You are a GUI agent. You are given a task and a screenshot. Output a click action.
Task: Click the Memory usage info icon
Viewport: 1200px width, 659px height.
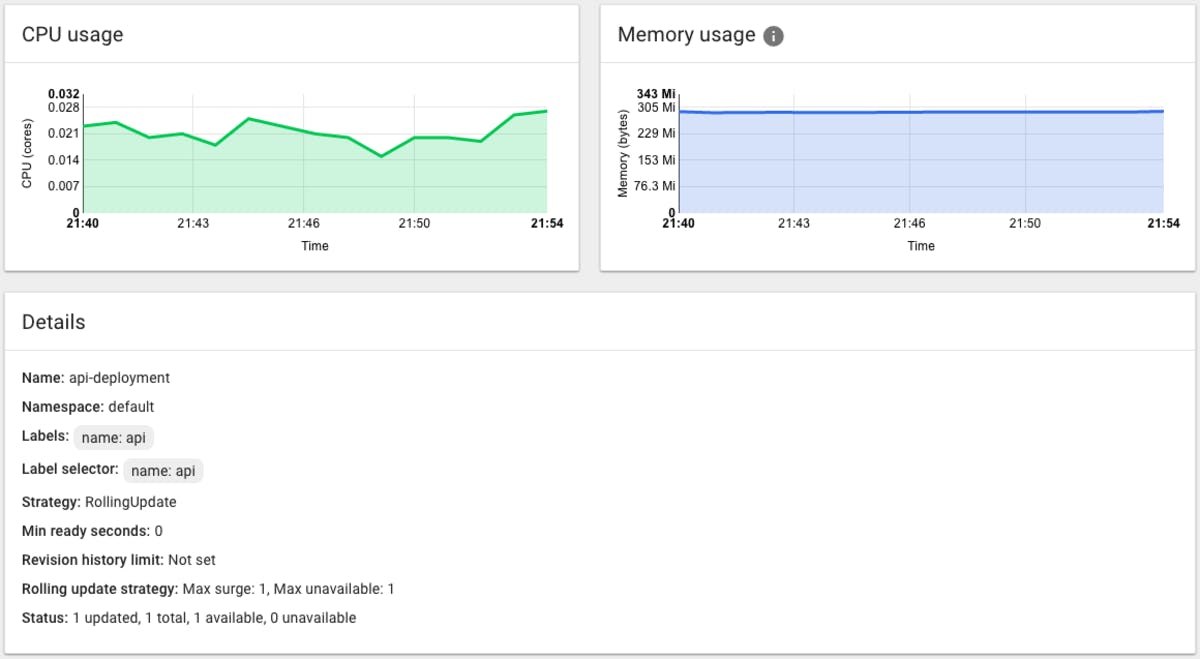point(773,36)
